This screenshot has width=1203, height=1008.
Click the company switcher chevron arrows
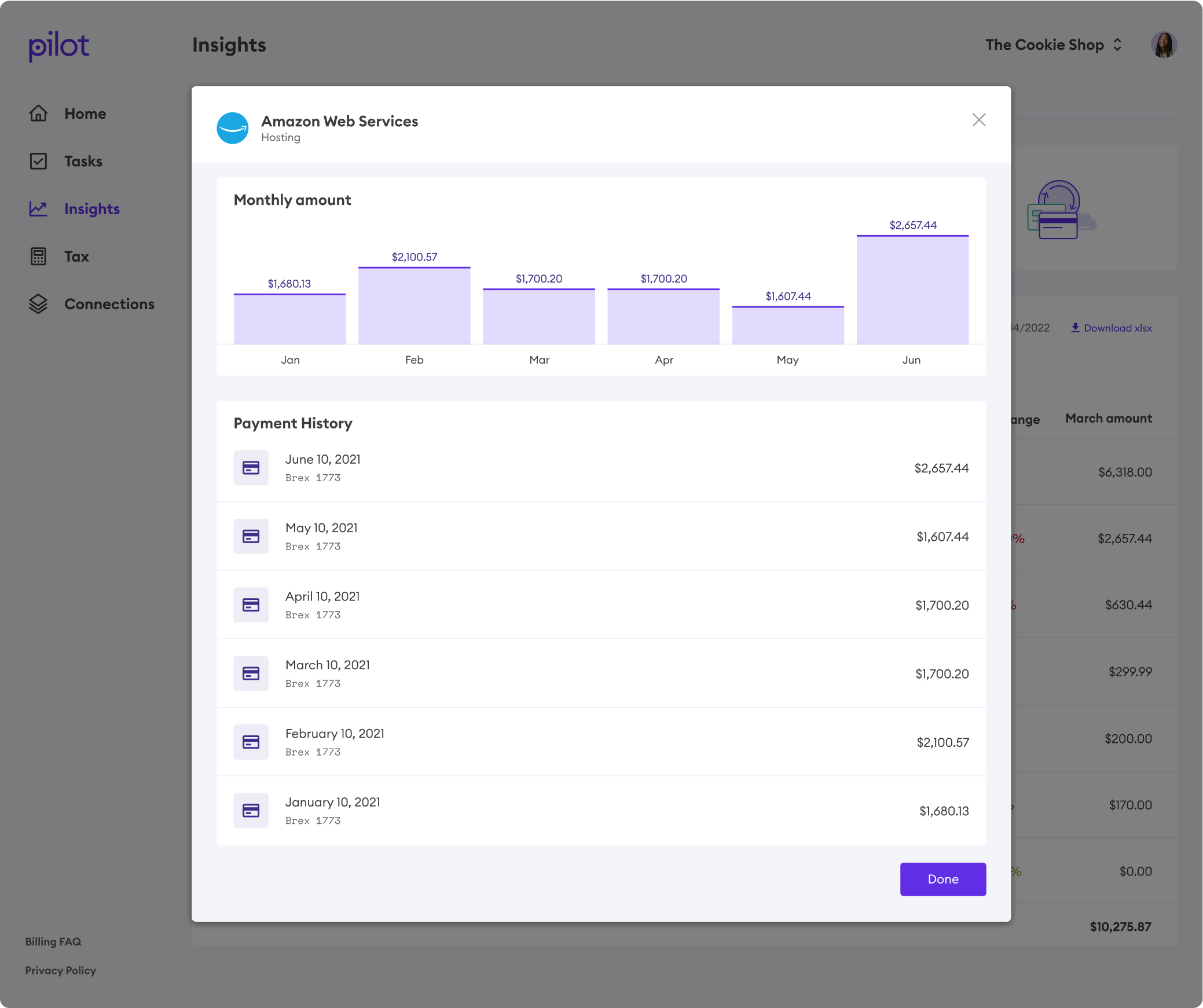pyautogui.click(x=1117, y=45)
